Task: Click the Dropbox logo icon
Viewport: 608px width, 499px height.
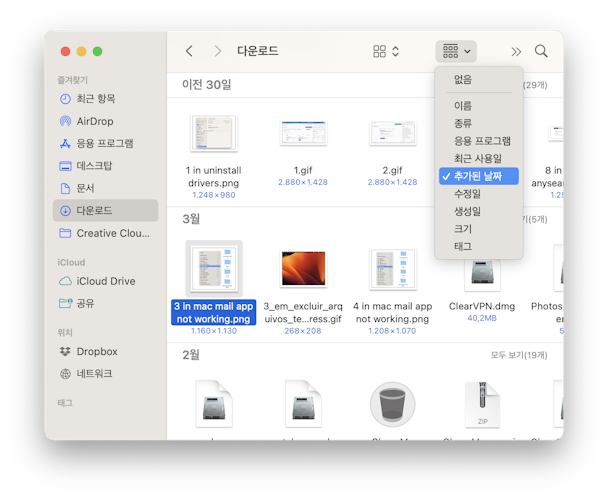Action: click(x=65, y=351)
